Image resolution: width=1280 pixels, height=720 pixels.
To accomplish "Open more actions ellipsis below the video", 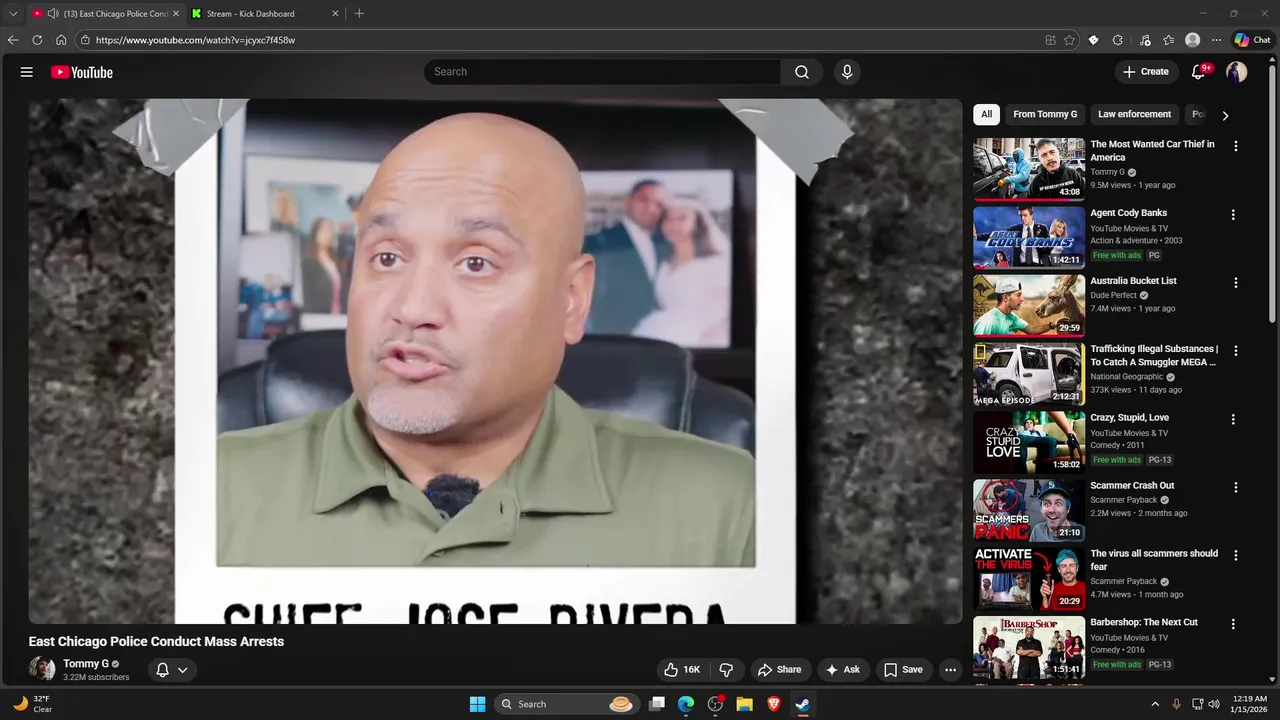I will (x=951, y=670).
